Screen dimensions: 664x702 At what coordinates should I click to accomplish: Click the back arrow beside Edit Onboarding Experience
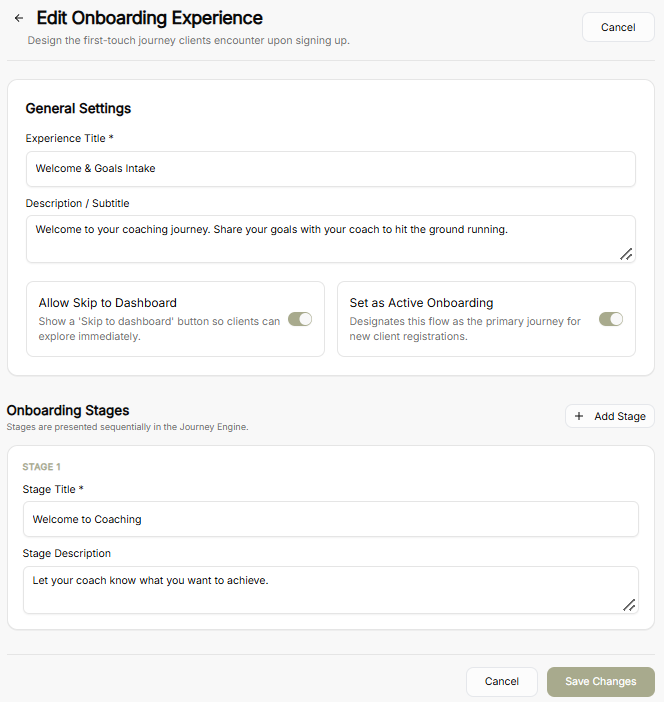coord(19,18)
